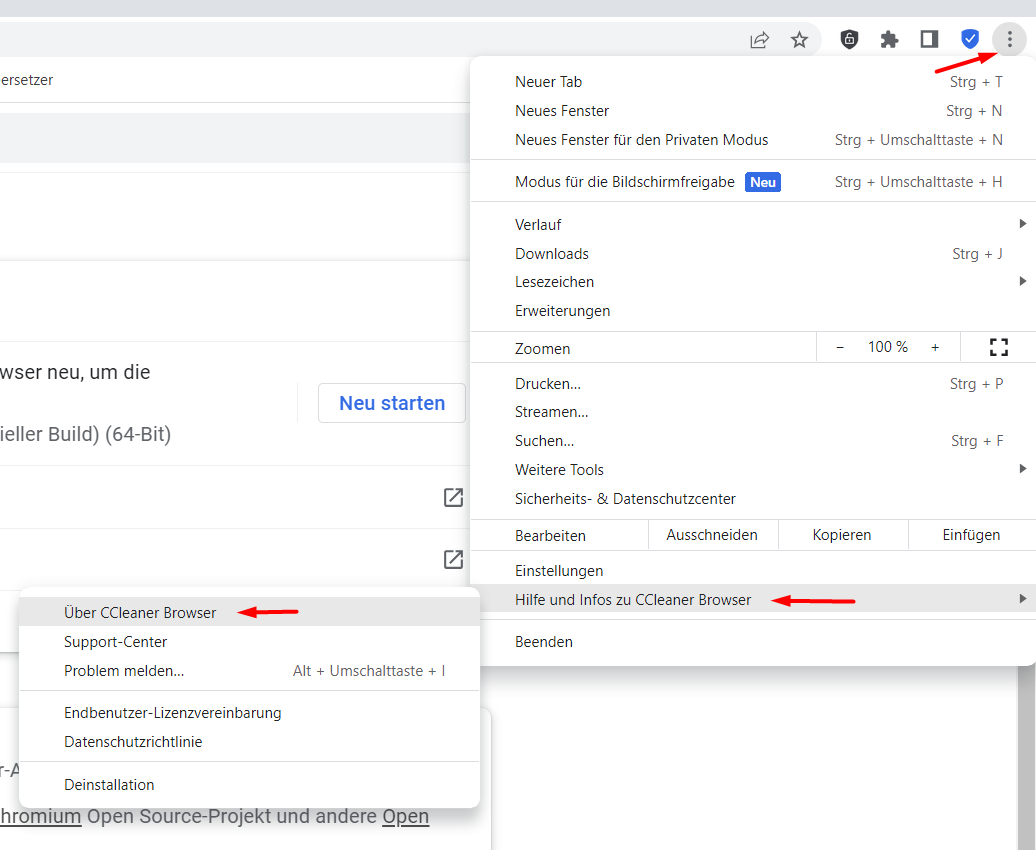Open the privacy guard lock shield icon

(849, 40)
